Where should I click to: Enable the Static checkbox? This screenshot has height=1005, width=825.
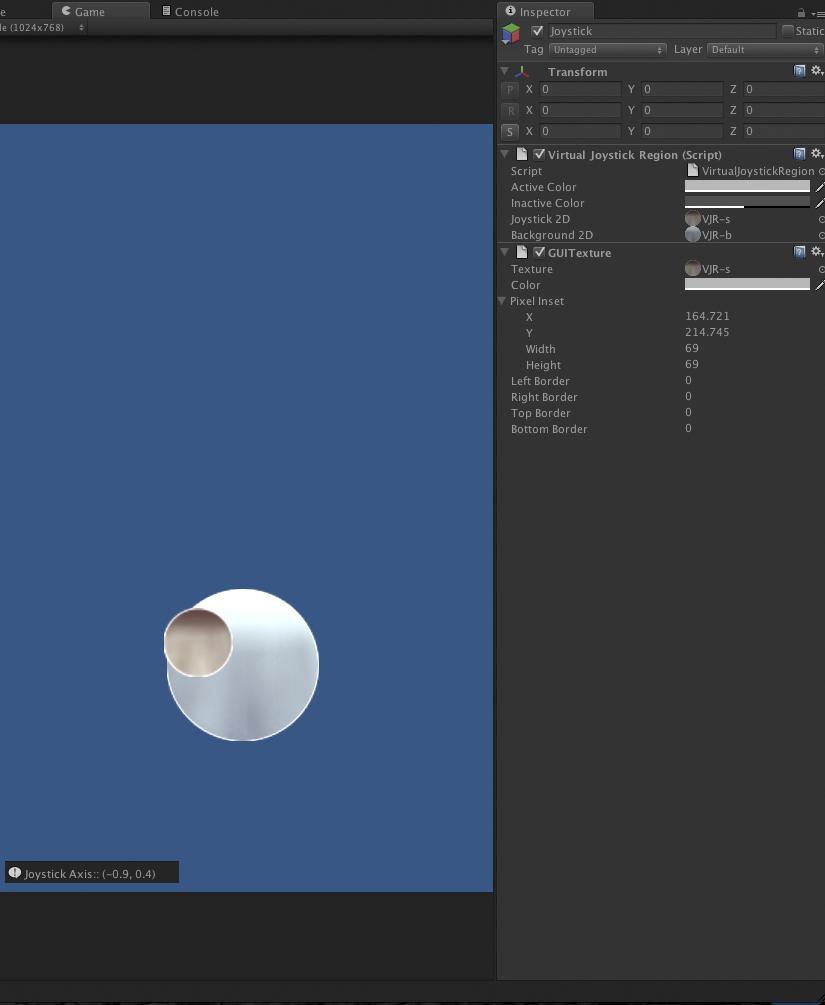[788, 31]
